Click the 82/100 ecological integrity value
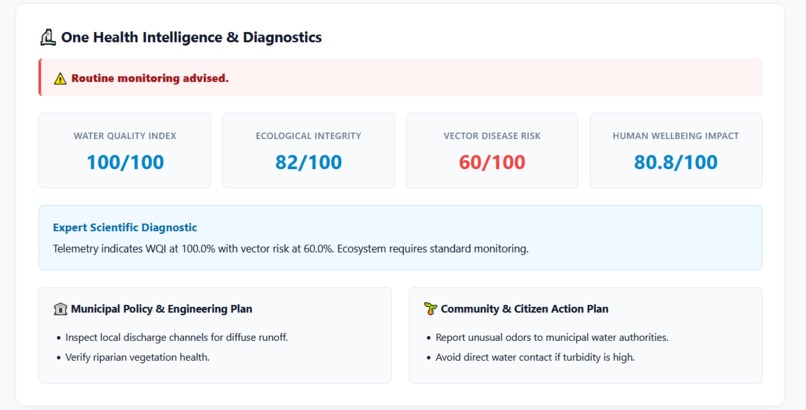The height and width of the screenshot is (410, 806). (x=308, y=162)
